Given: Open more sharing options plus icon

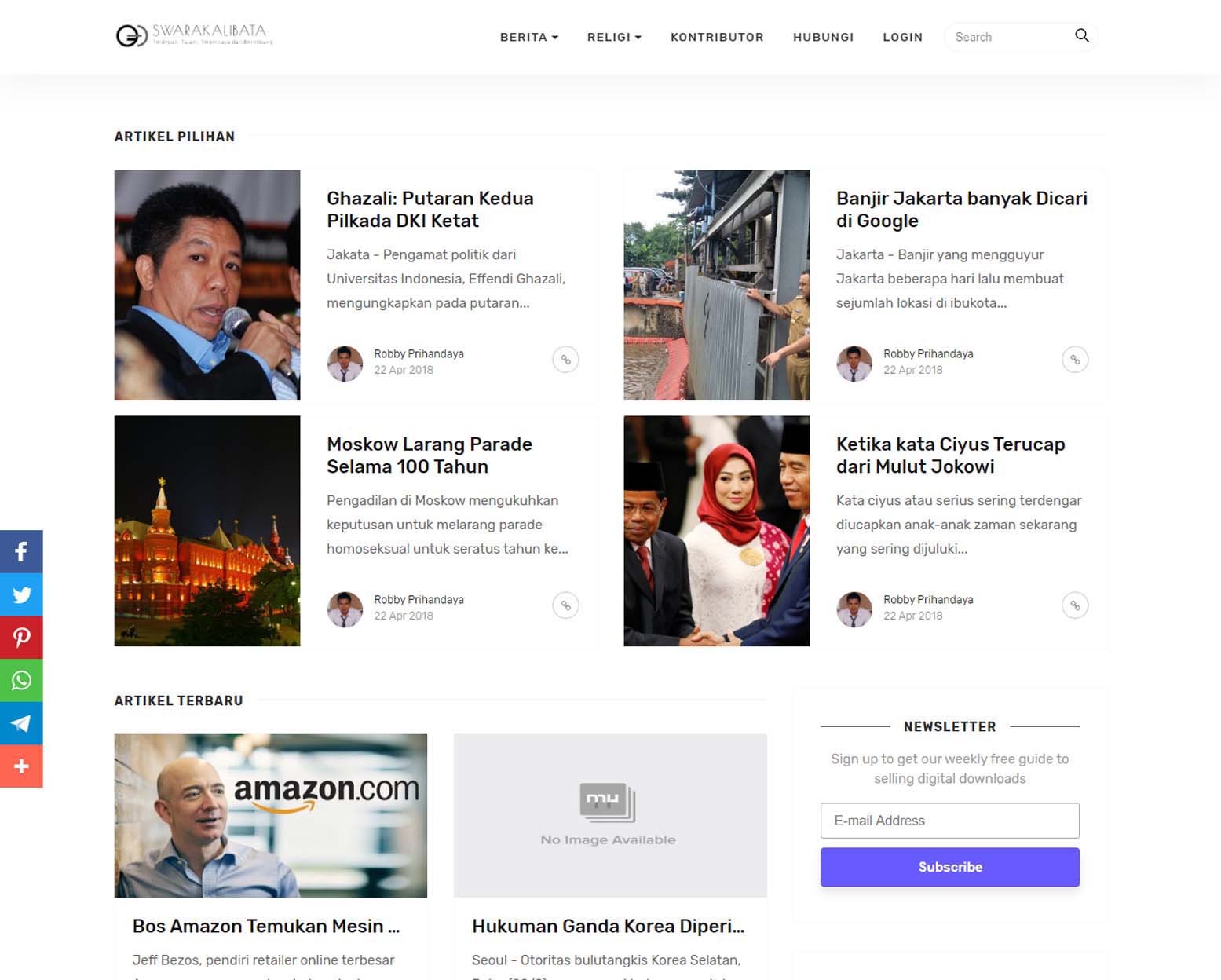Looking at the screenshot, I should pyautogui.click(x=21, y=766).
